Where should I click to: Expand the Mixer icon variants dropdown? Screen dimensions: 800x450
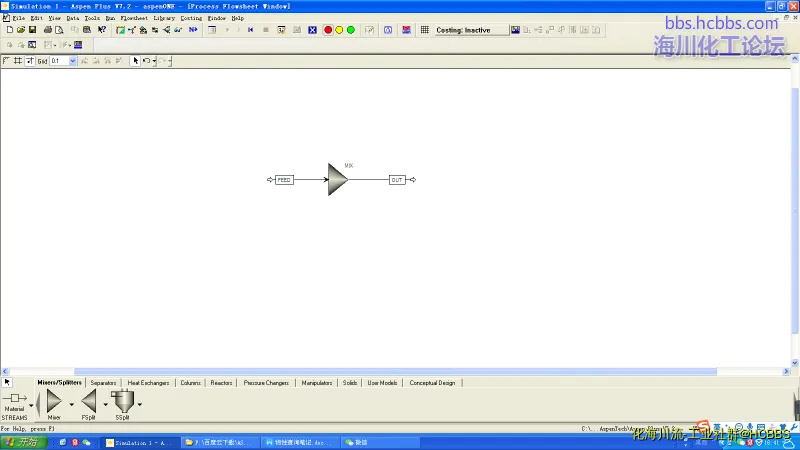tap(71, 405)
